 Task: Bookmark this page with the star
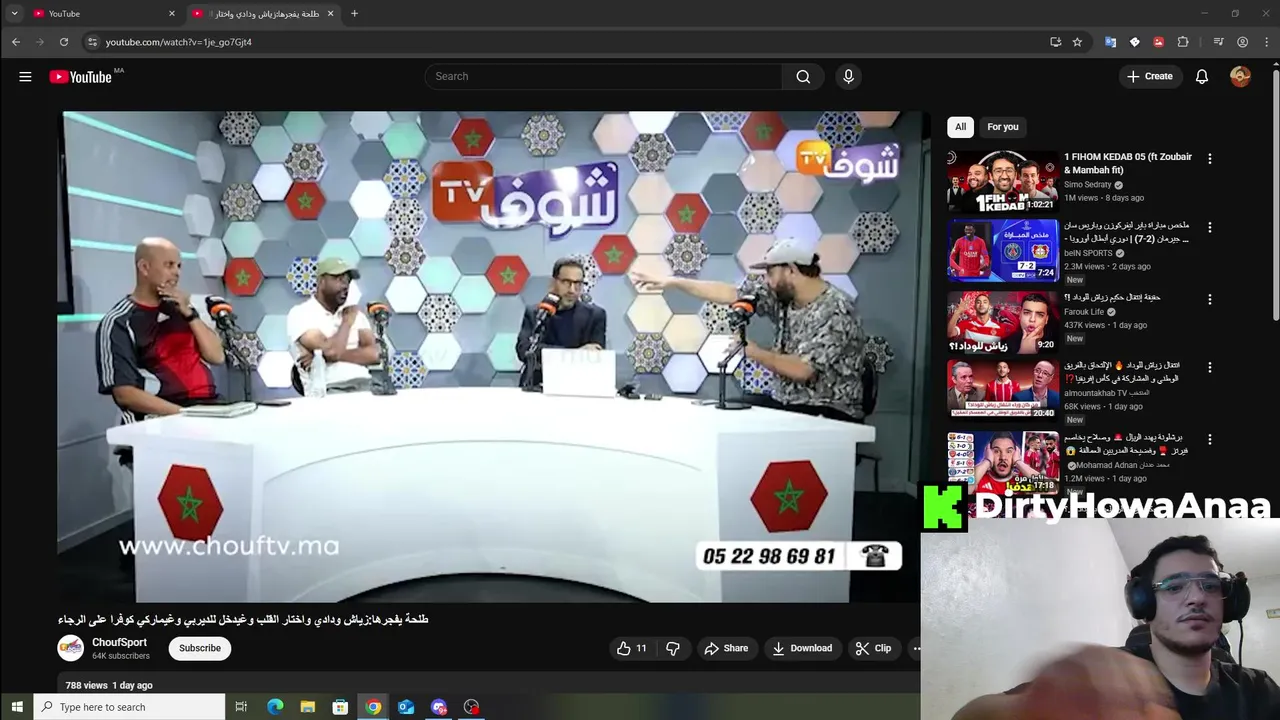pos(1077,42)
